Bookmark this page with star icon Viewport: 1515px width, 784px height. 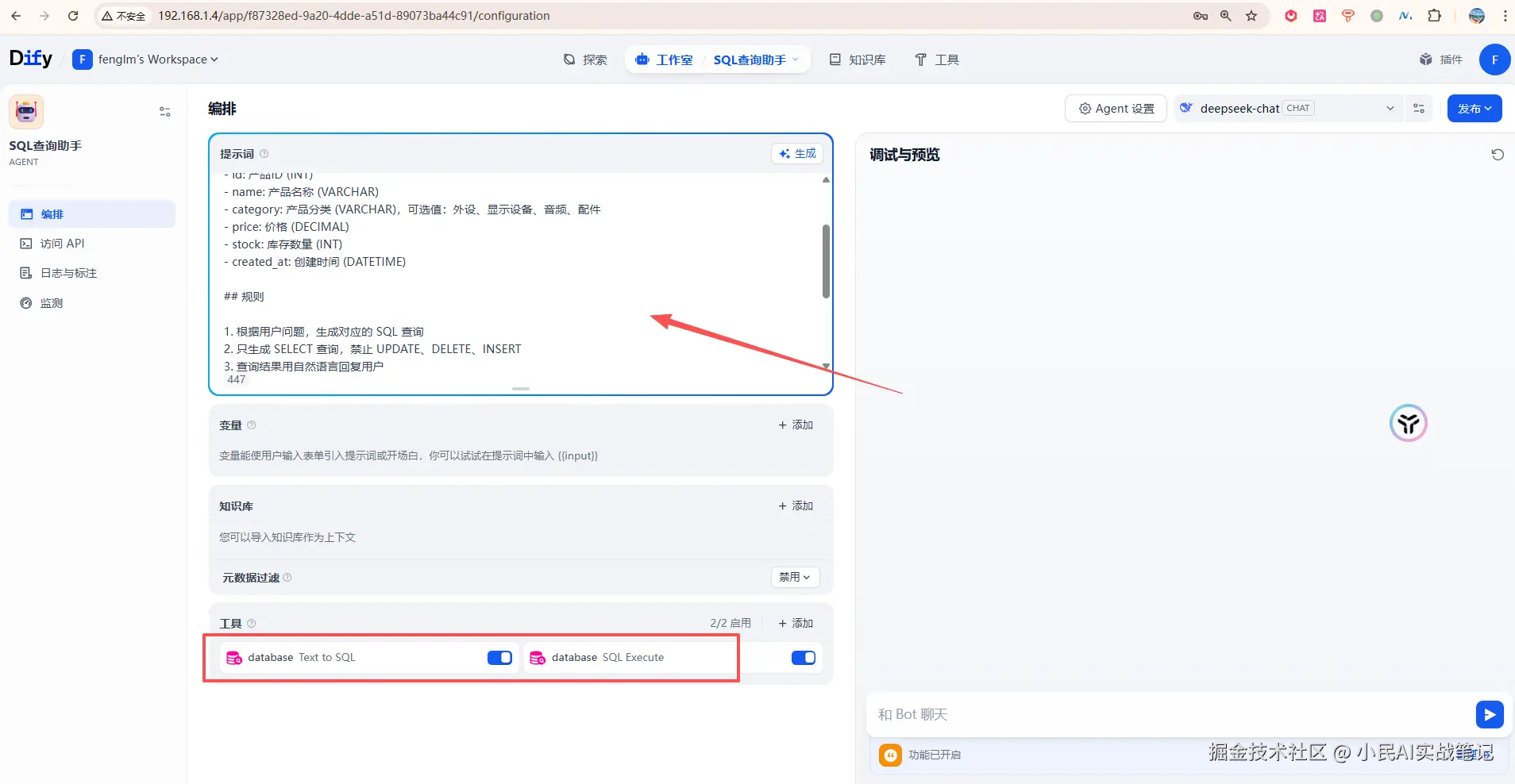coord(1251,16)
